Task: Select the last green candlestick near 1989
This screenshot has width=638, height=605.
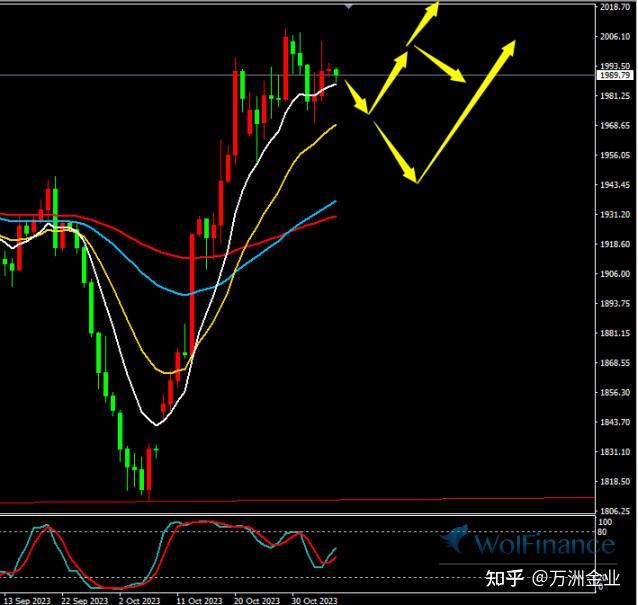Action: (336, 73)
